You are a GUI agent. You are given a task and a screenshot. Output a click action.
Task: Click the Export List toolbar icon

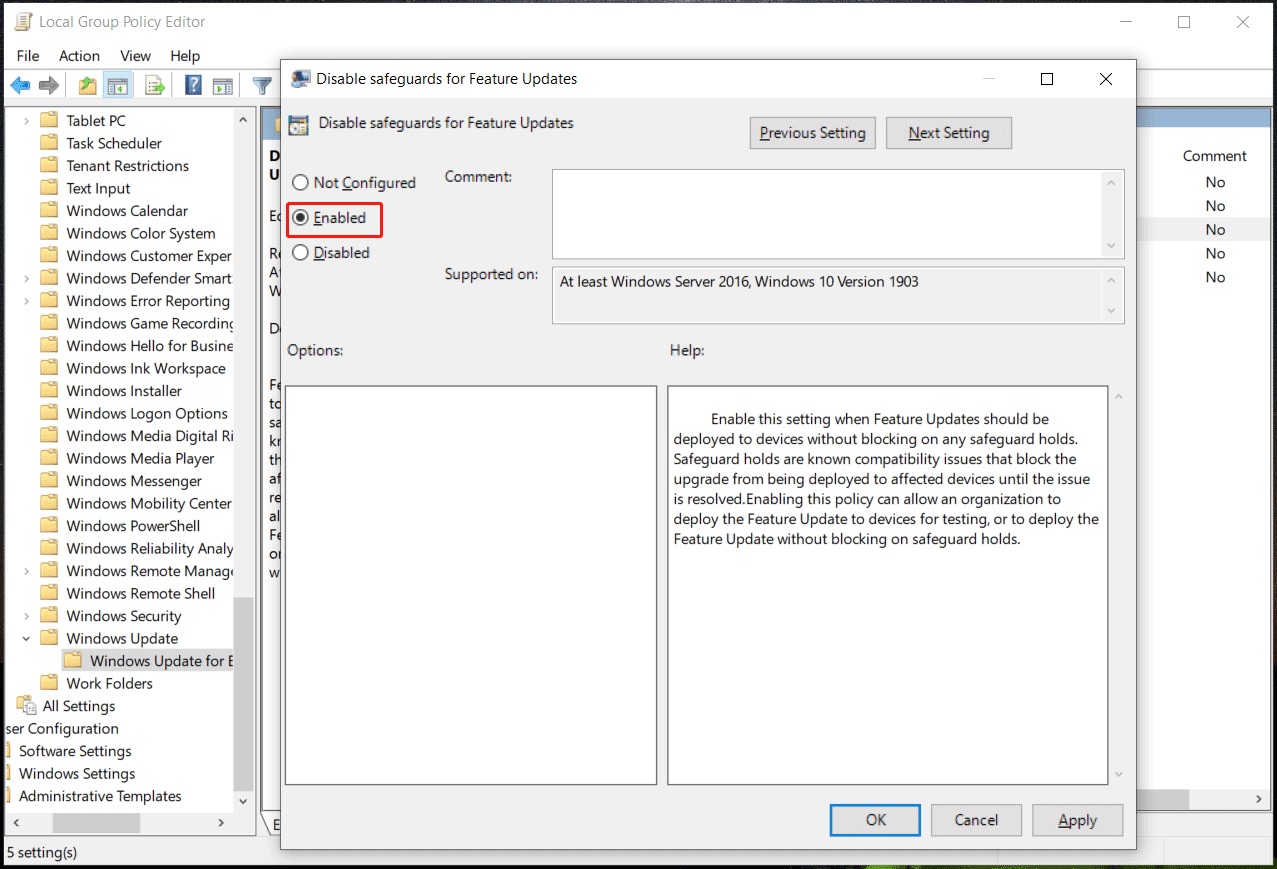click(x=155, y=86)
